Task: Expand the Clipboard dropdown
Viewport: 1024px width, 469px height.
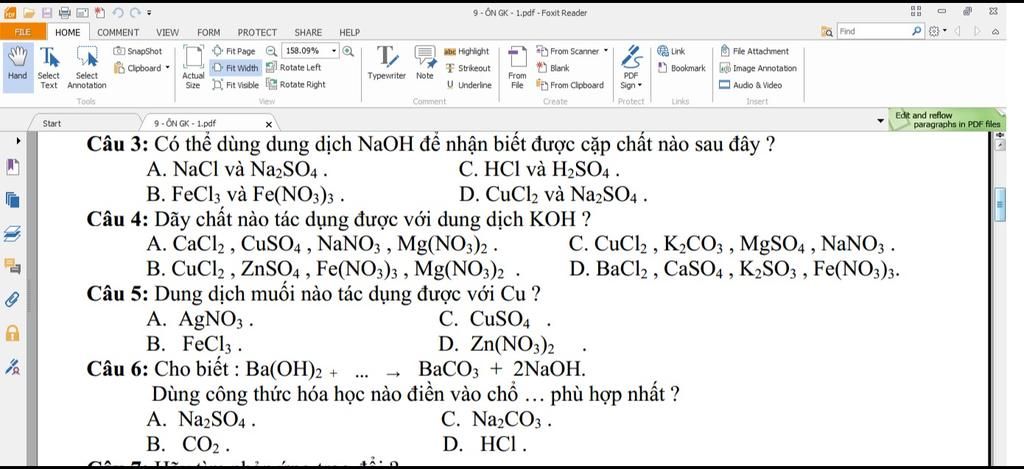Action: coord(167,68)
